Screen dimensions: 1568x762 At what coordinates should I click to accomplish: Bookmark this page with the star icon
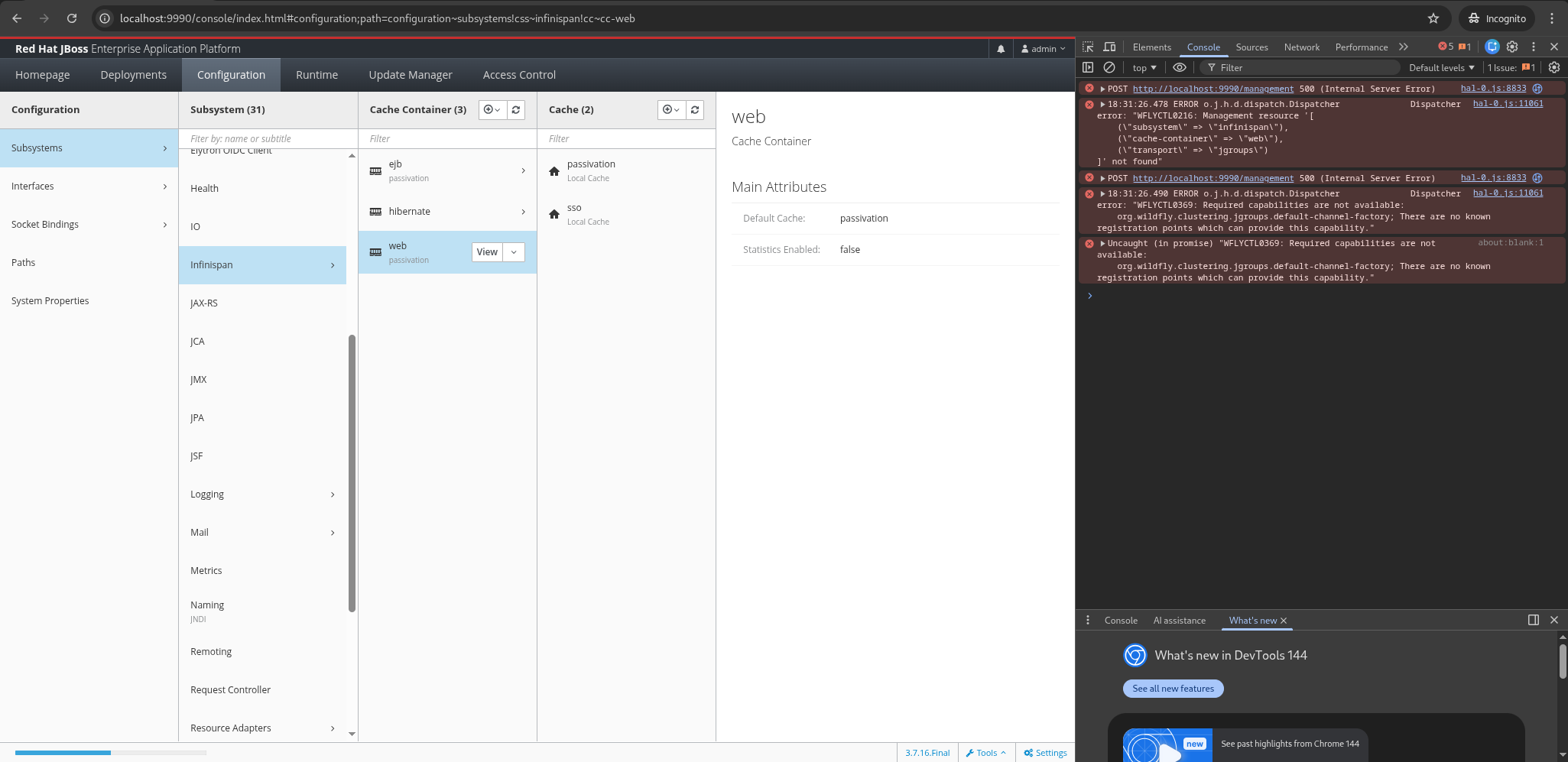[x=1433, y=18]
